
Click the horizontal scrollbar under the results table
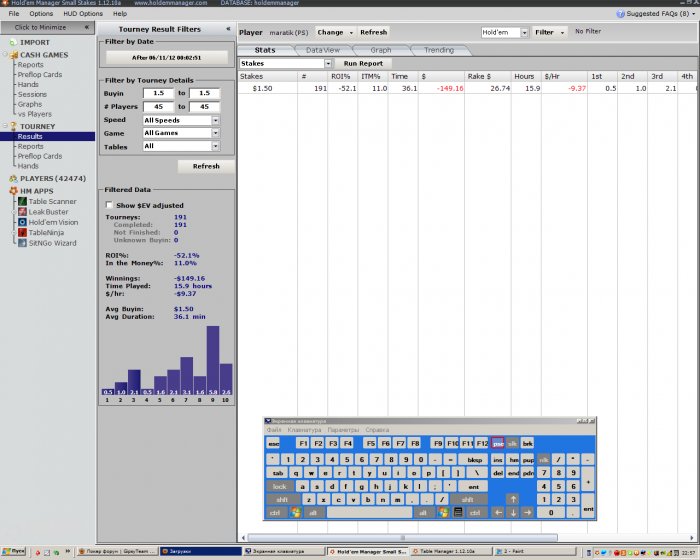pos(402,538)
